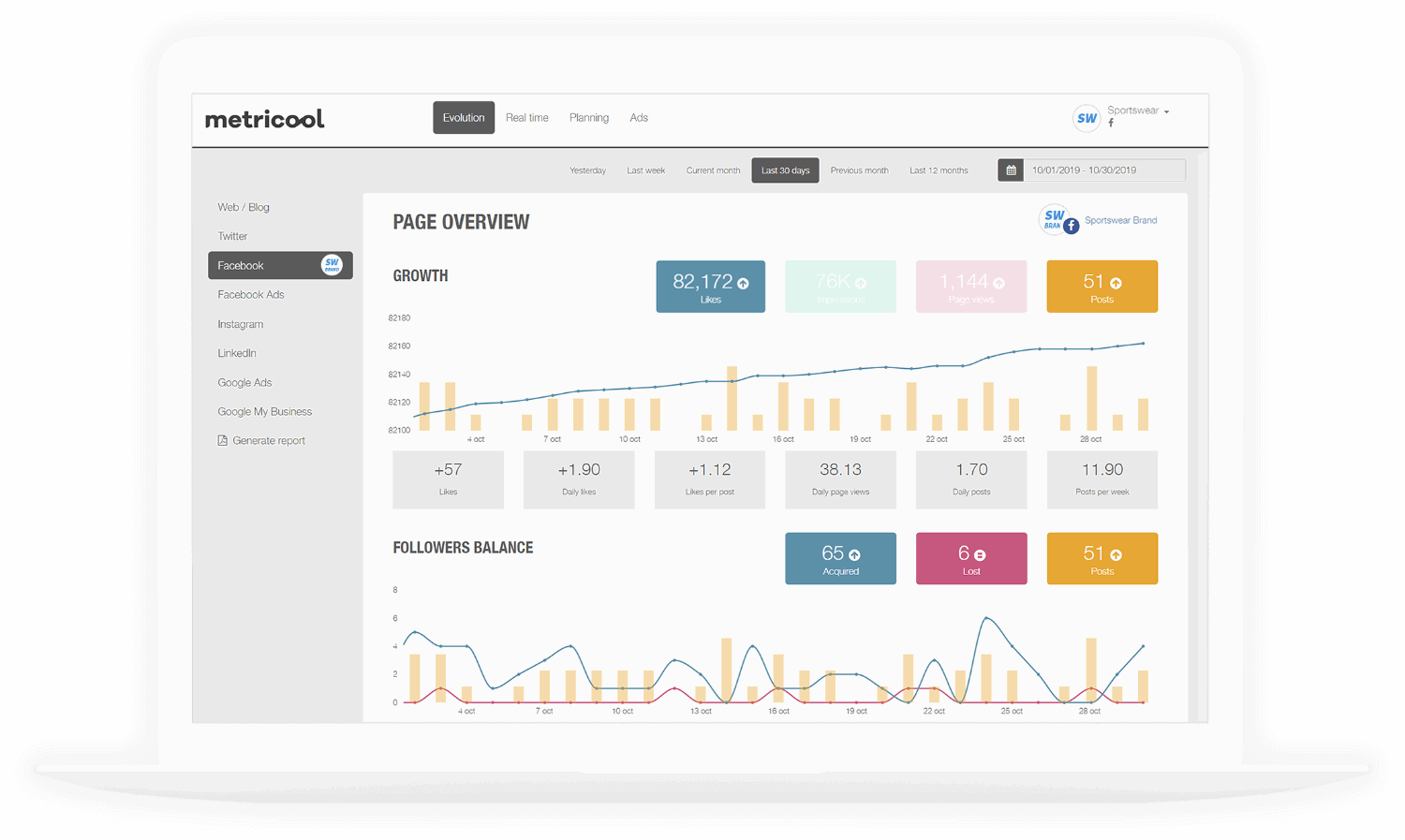
Task: Click the minus icon on Lost card
Action: tap(980, 555)
